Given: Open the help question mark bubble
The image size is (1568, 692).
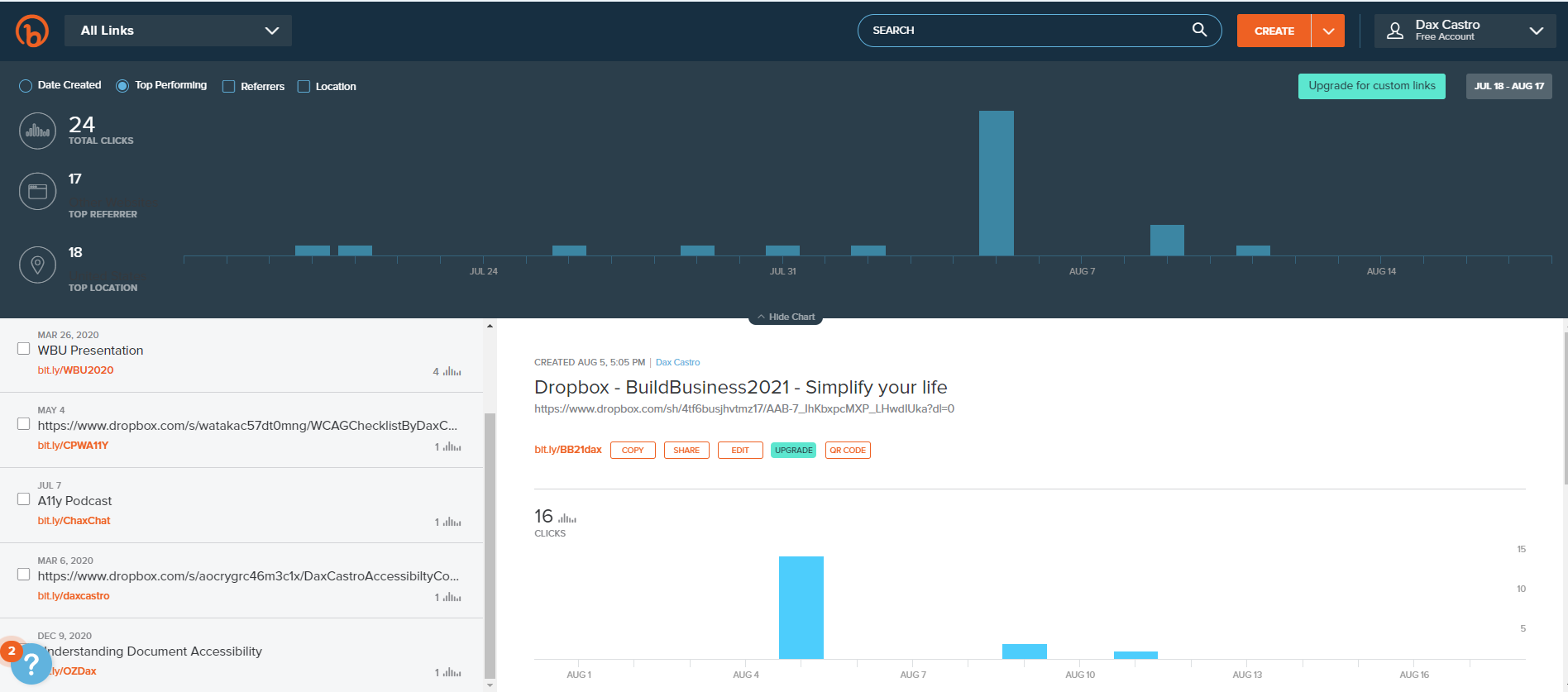Looking at the screenshot, I should [x=31, y=663].
